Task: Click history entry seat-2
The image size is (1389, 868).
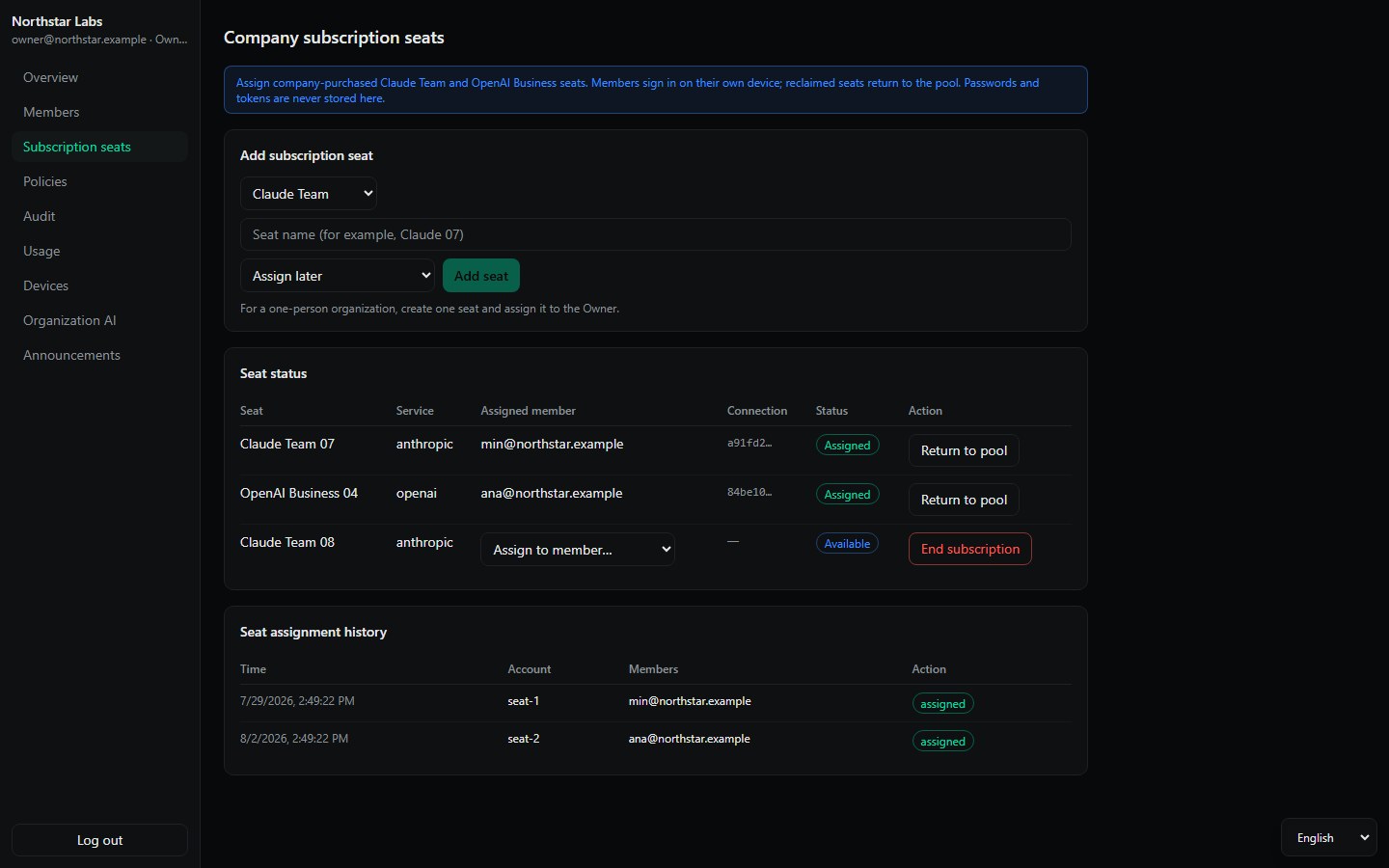Action: pyautogui.click(x=524, y=739)
